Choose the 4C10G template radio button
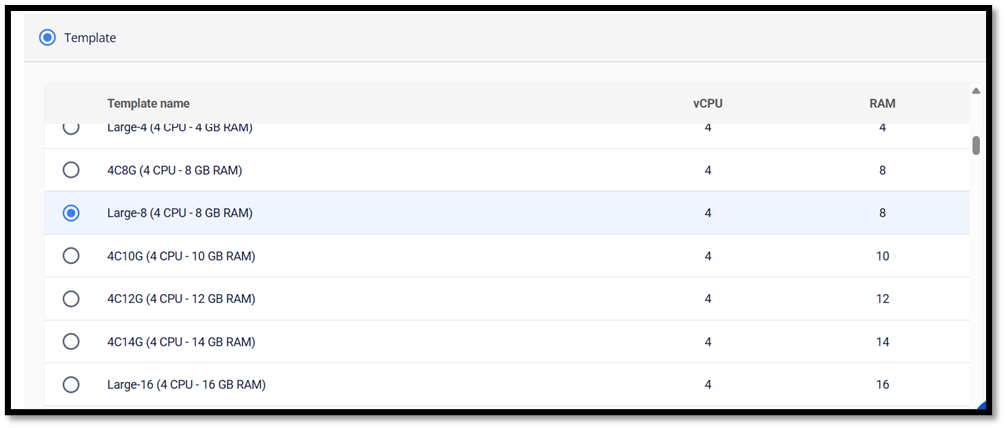Image resolution: width=1005 pixels, height=428 pixels. point(71,256)
